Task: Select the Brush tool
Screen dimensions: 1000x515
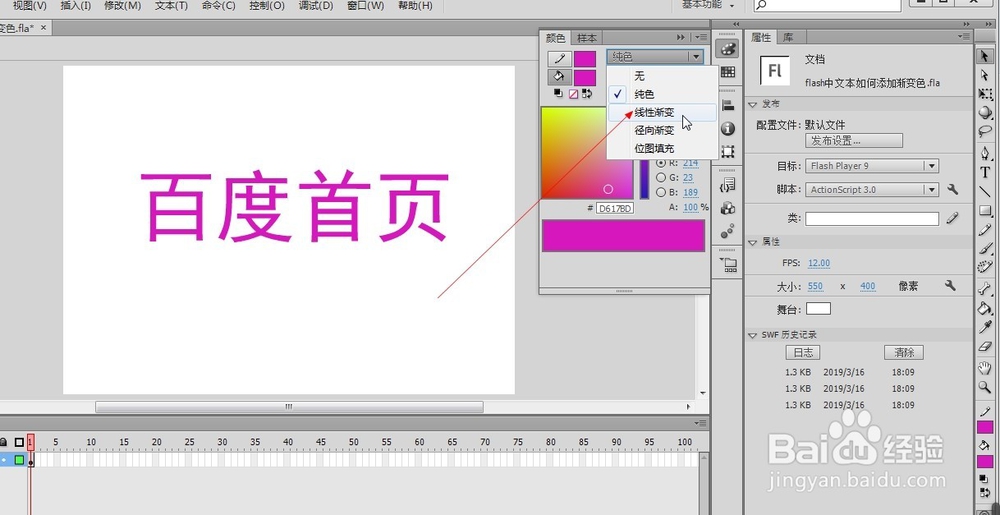Action: pos(985,249)
